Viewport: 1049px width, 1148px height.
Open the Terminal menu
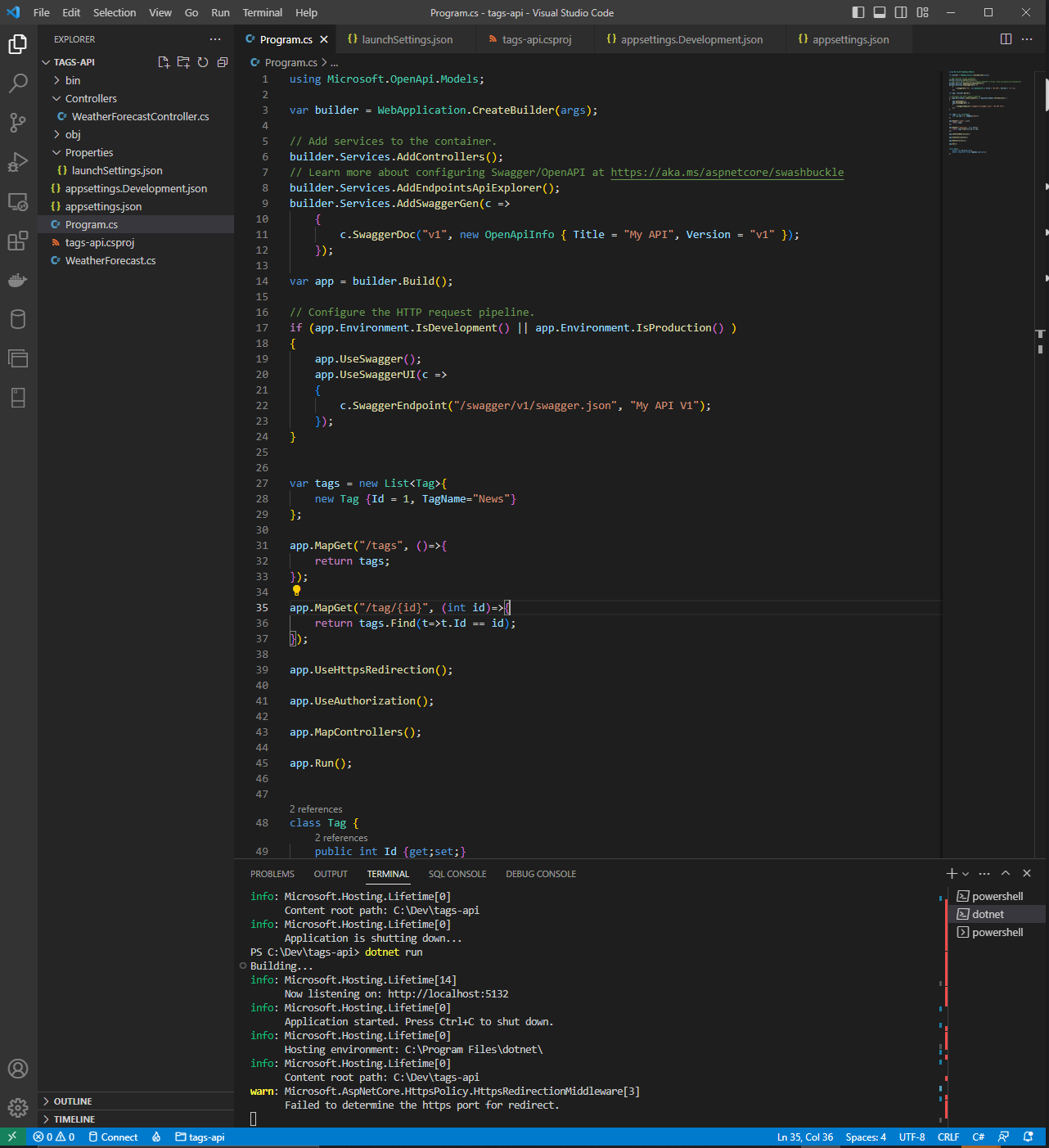click(262, 12)
